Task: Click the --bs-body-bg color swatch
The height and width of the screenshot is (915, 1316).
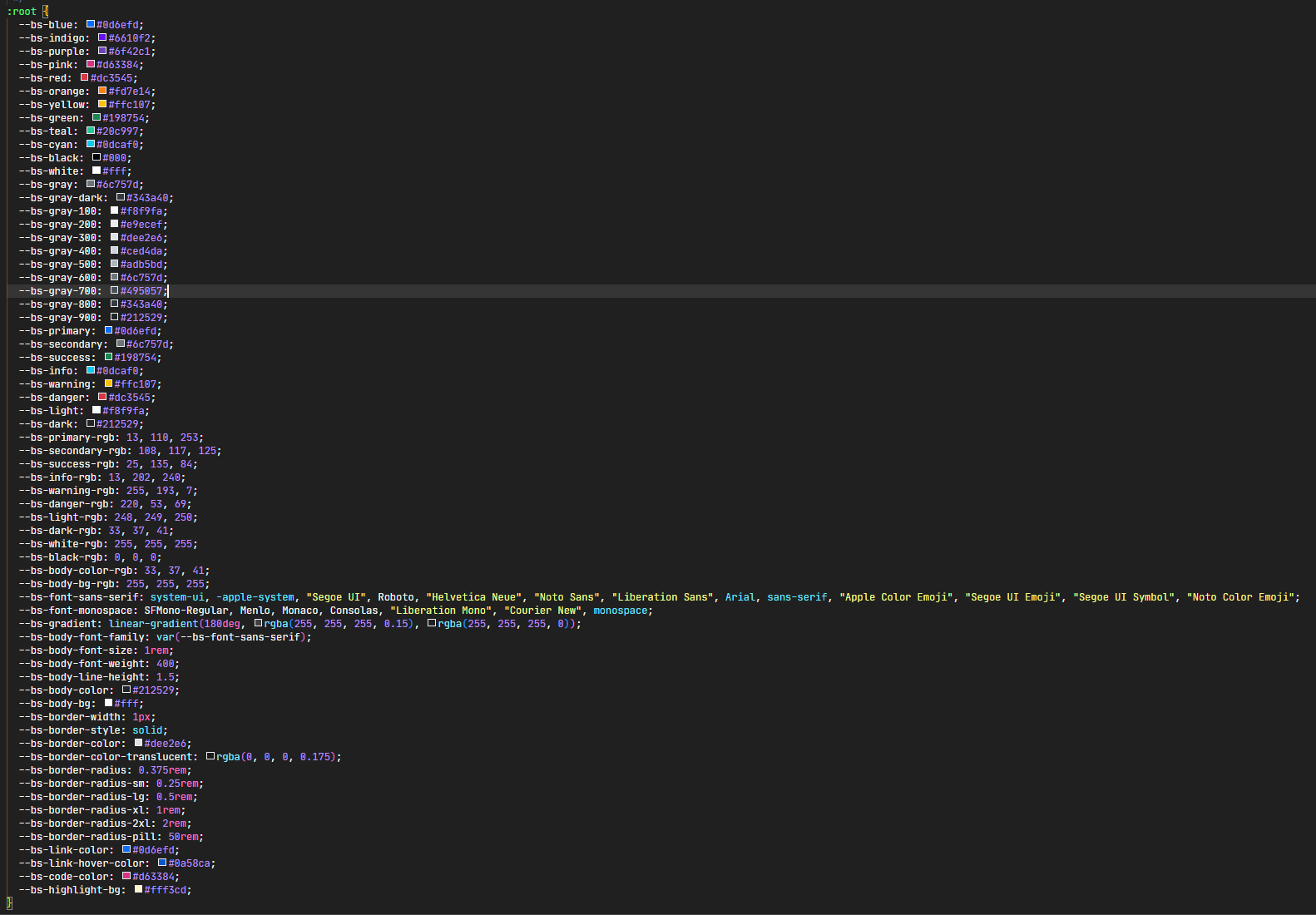Action: pos(108,703)
